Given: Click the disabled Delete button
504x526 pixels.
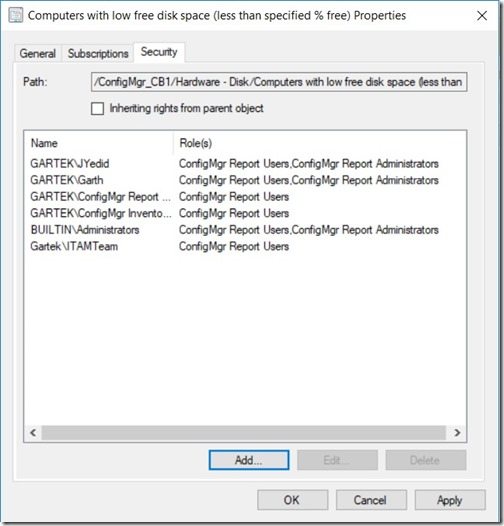Looking at the screenshot, I should [x=425, y=460].
